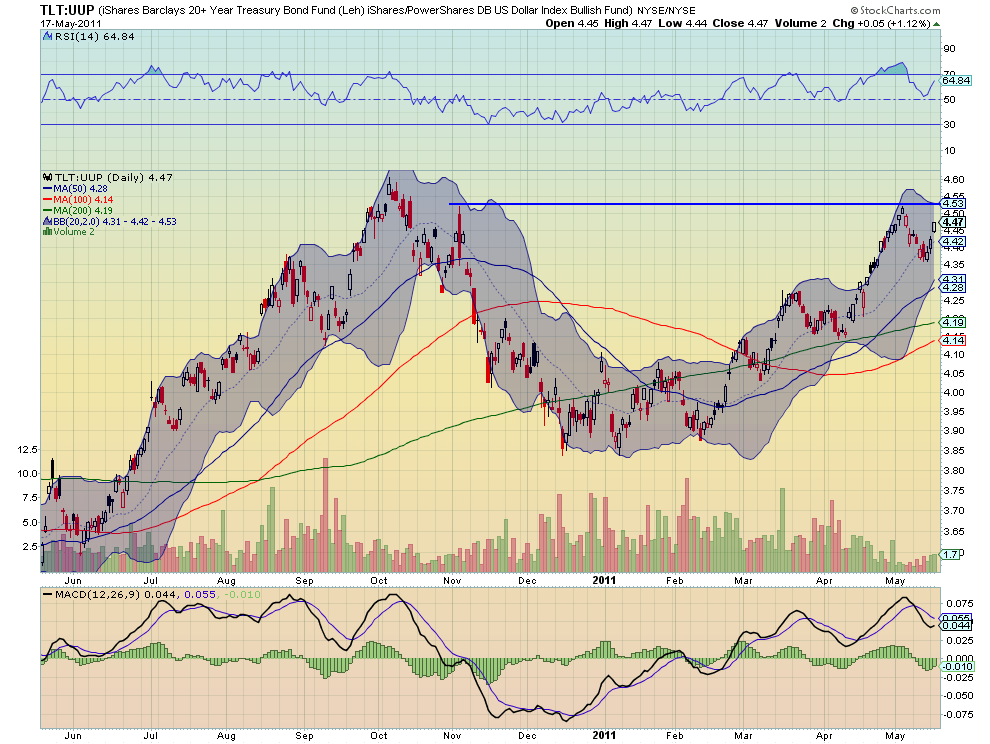The width and height of the screenshot is (990, 744).
Task: Click the Sep label on the bottom MACD axis
Action: tap(304, 736)
